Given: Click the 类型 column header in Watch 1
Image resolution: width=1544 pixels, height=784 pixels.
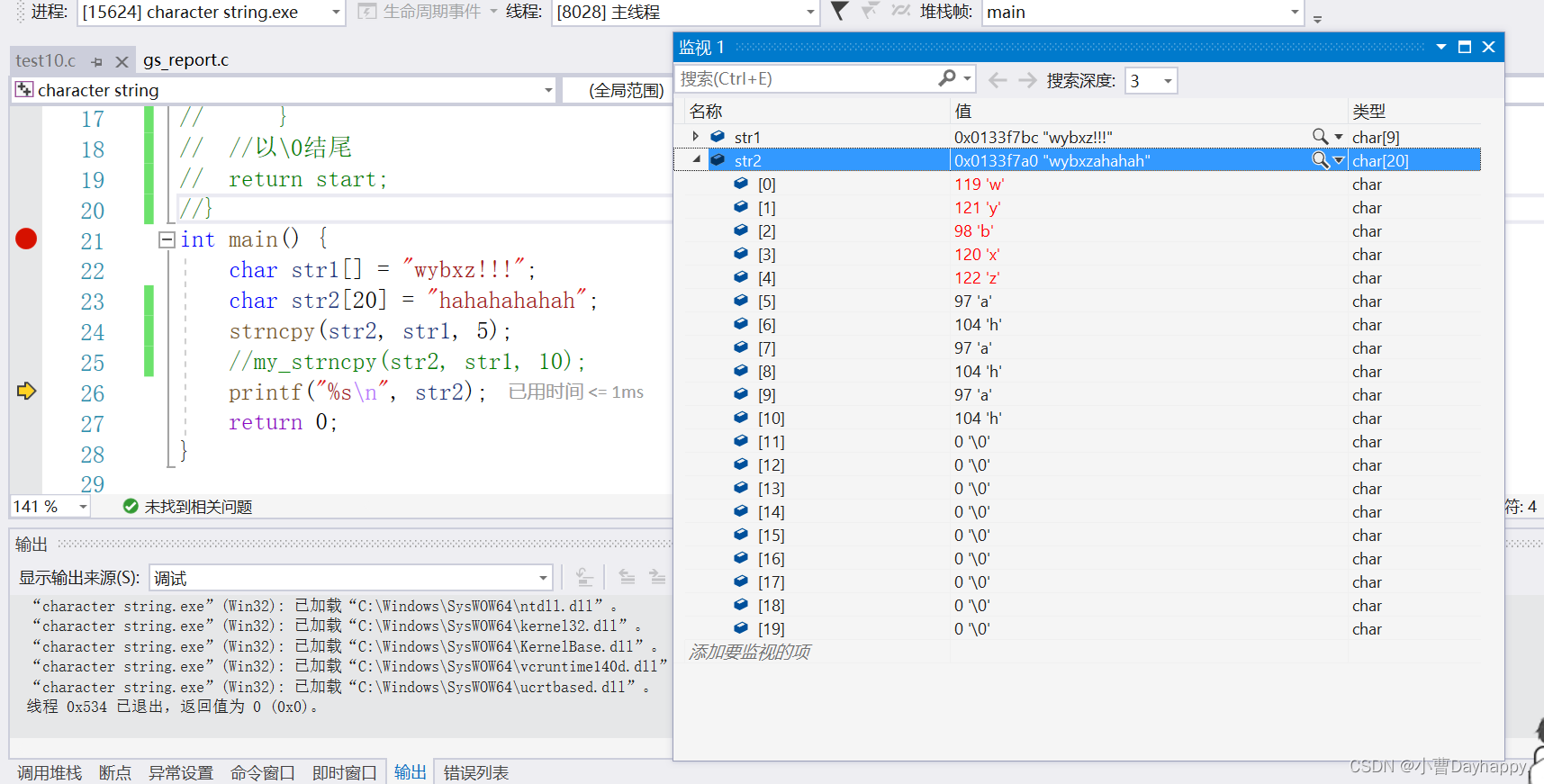Looking at the screenshot, I should point(1369,111).
